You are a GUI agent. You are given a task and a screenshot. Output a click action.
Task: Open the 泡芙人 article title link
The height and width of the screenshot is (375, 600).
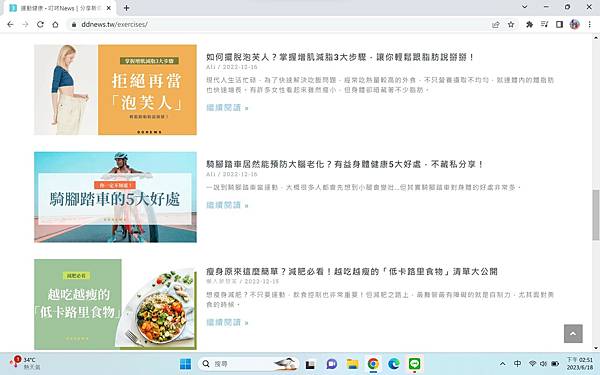340,57
